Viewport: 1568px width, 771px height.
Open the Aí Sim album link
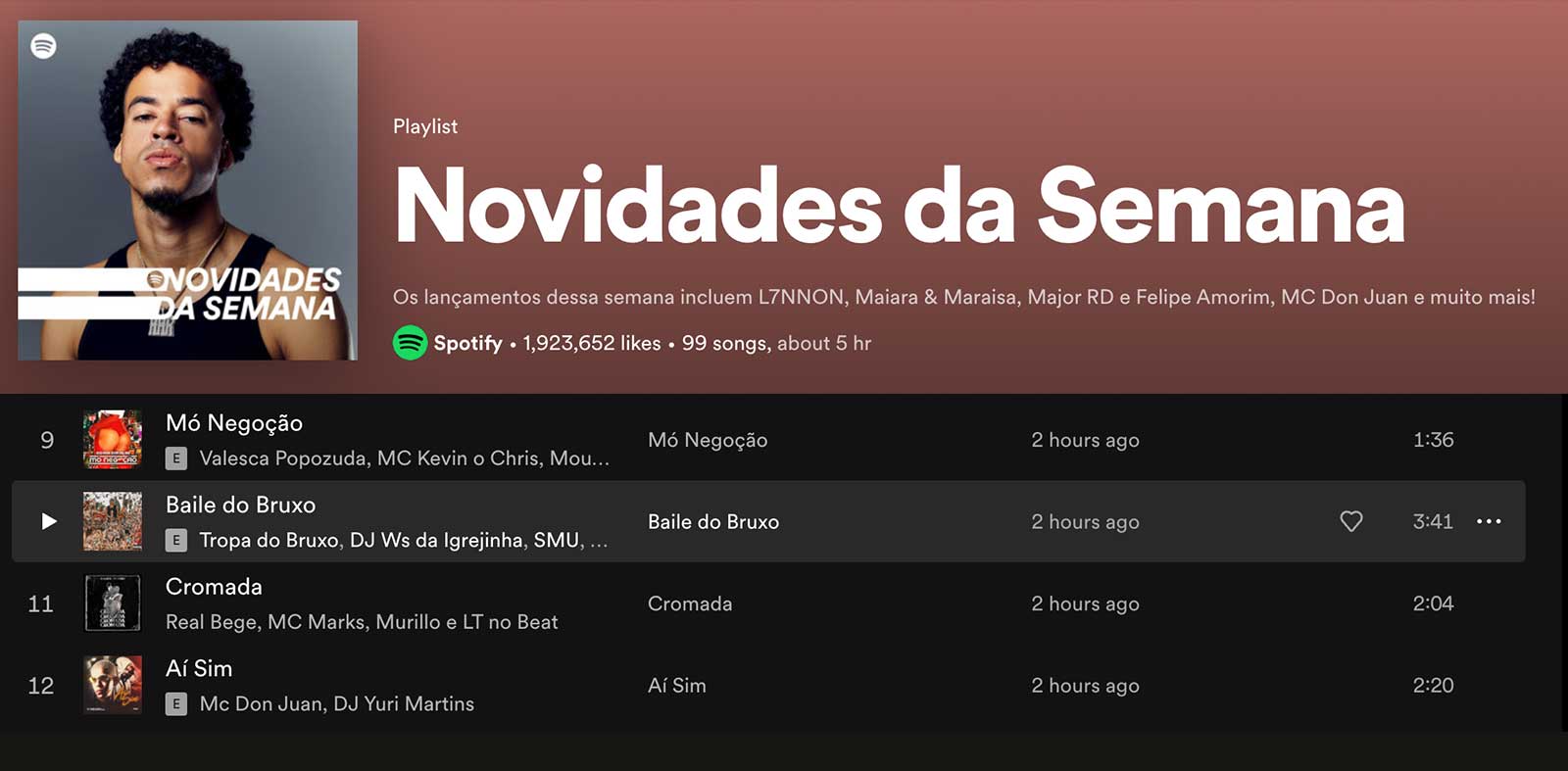click(x=677, y=686)
